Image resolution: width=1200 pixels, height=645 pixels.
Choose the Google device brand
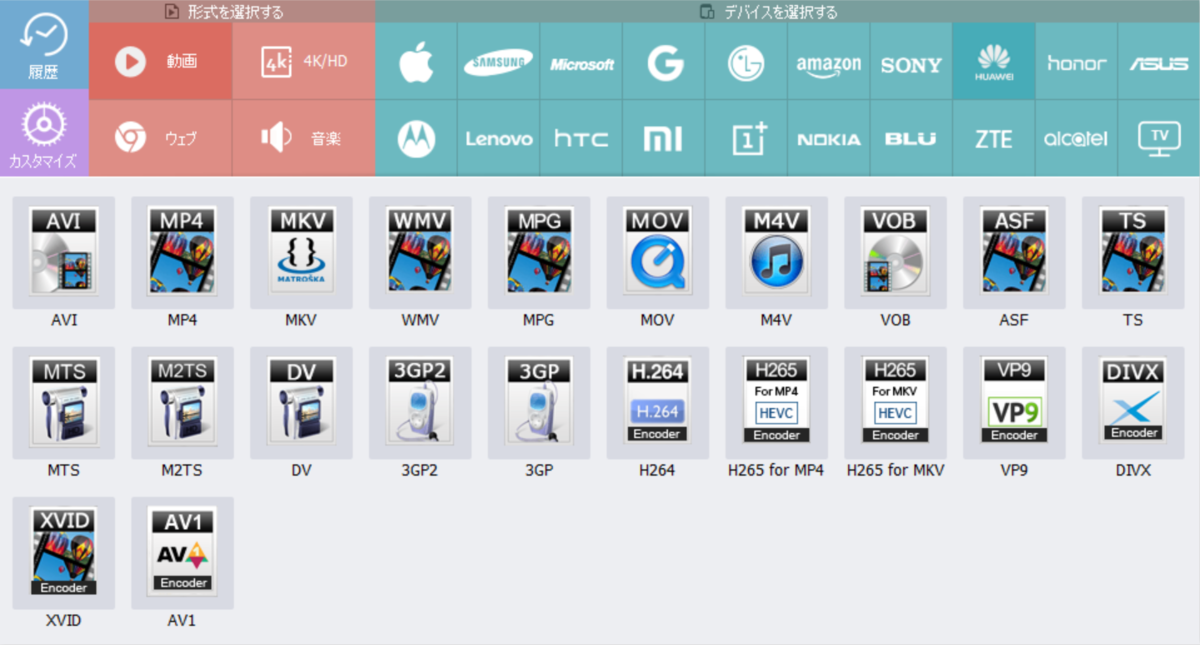pos(664,62)
